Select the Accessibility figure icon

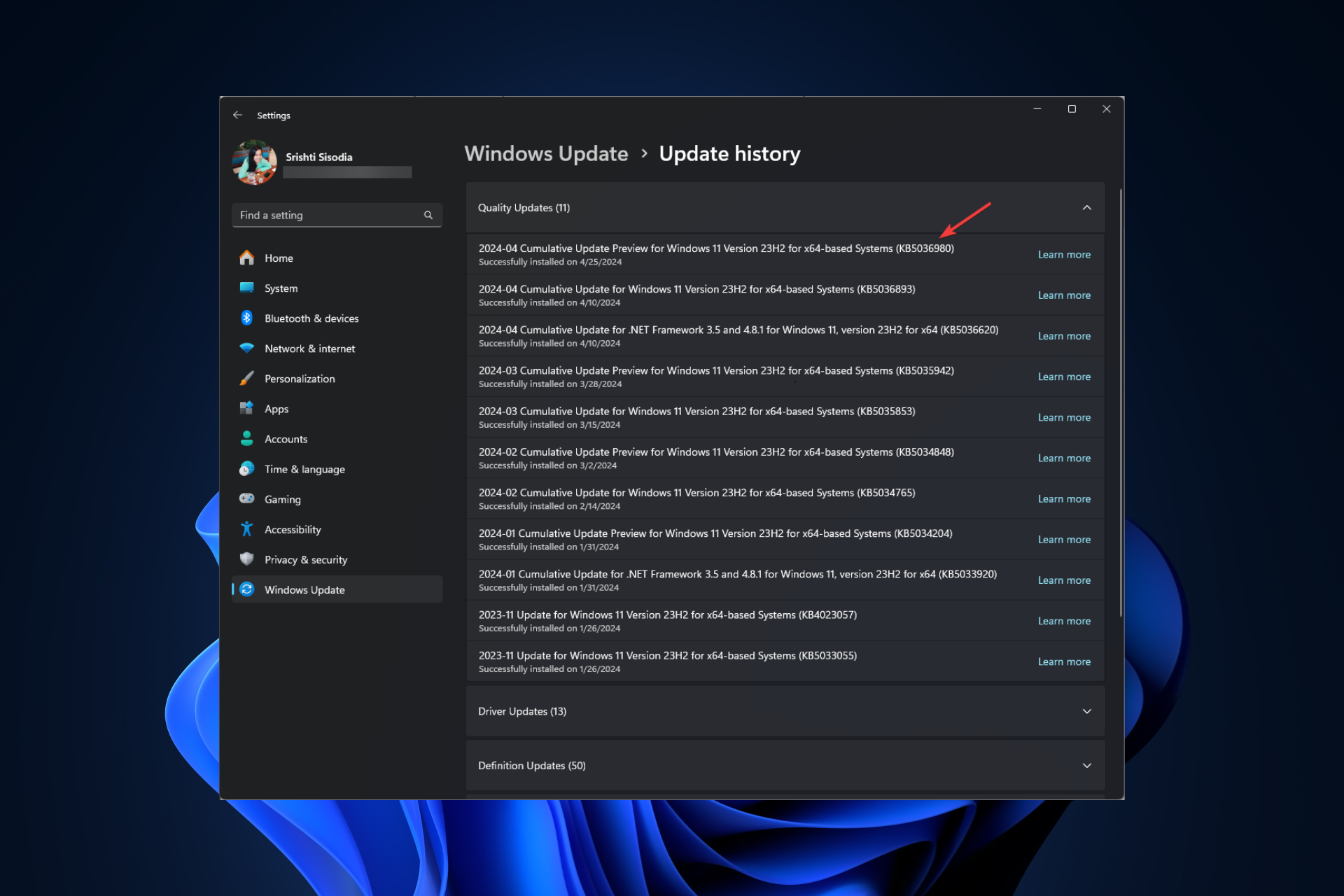tap(246, 528)
